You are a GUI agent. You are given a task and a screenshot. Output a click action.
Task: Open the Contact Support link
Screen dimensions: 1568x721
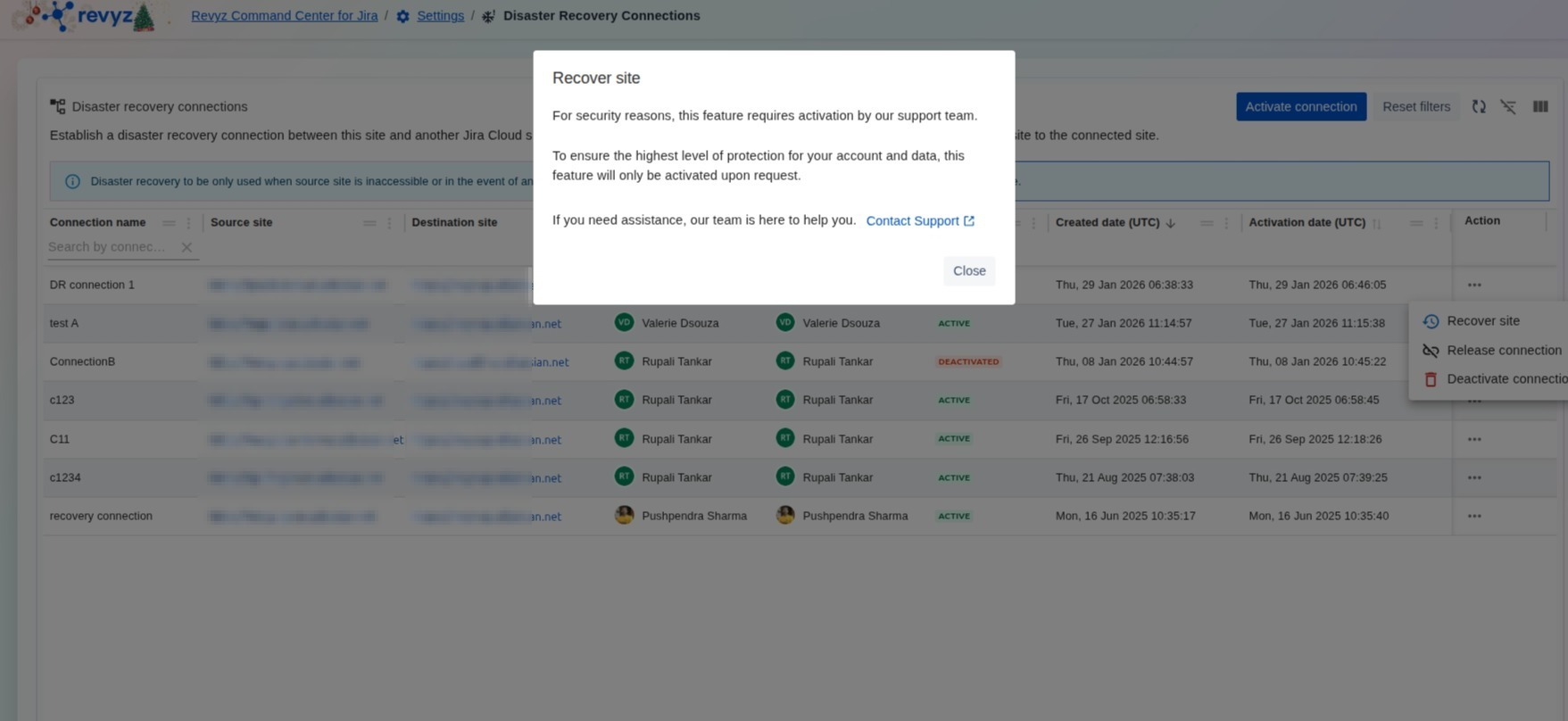point(919,220)
